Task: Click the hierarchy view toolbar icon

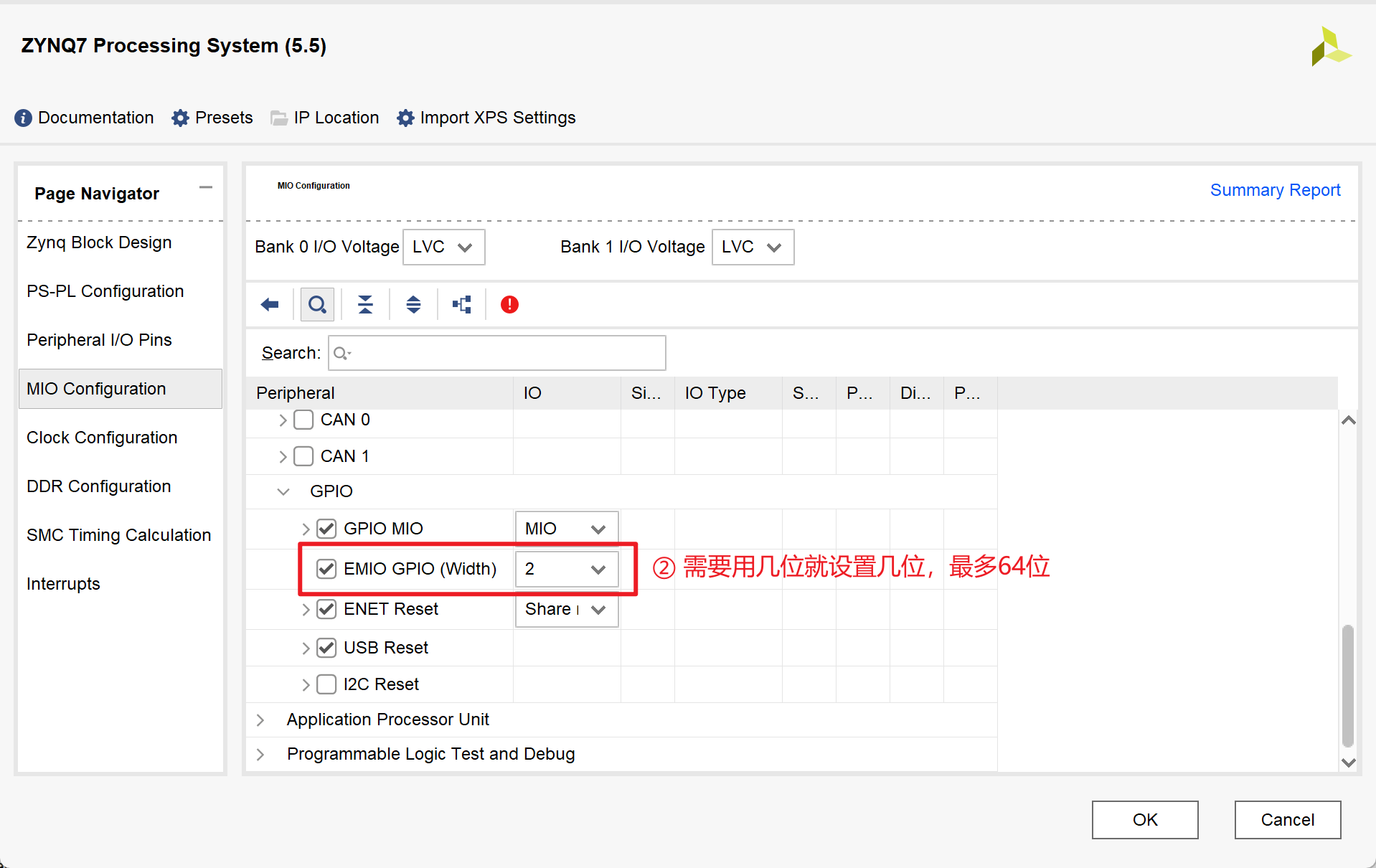Action: pyautogui.click(x=461, y=305)
